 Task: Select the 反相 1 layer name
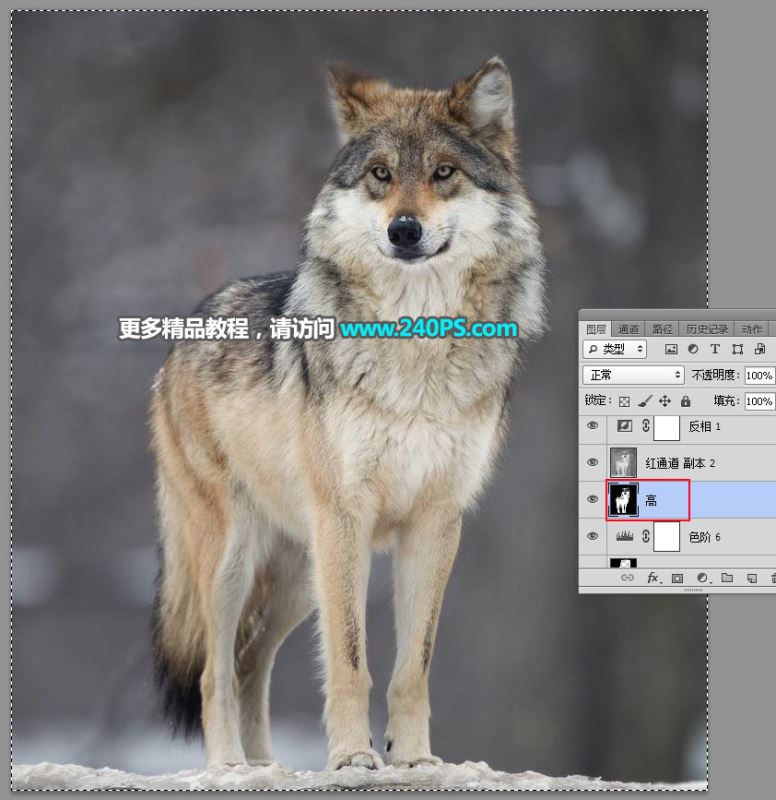705,427
